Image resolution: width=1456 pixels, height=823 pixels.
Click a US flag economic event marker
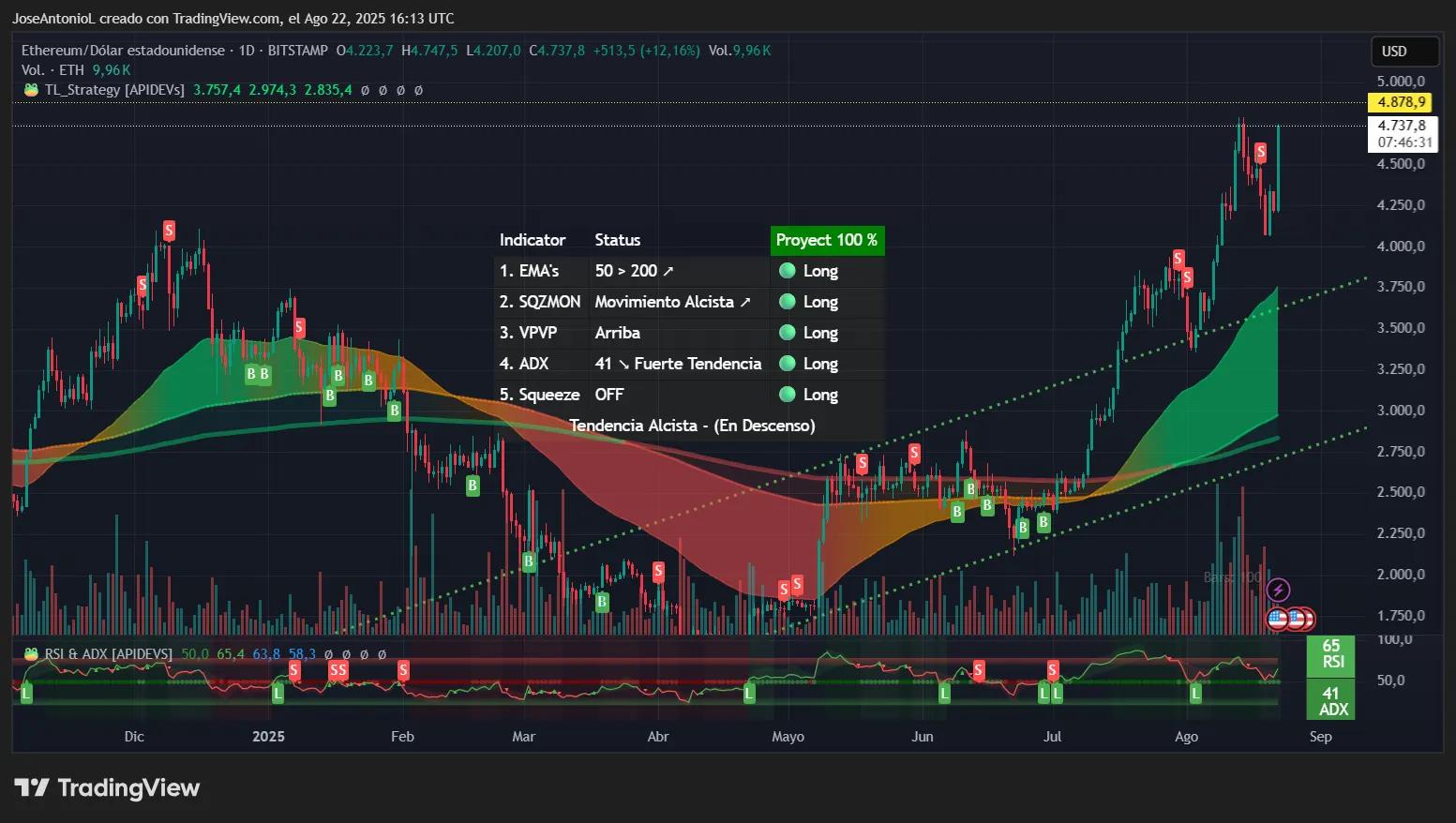click(x=1276, y=619)
